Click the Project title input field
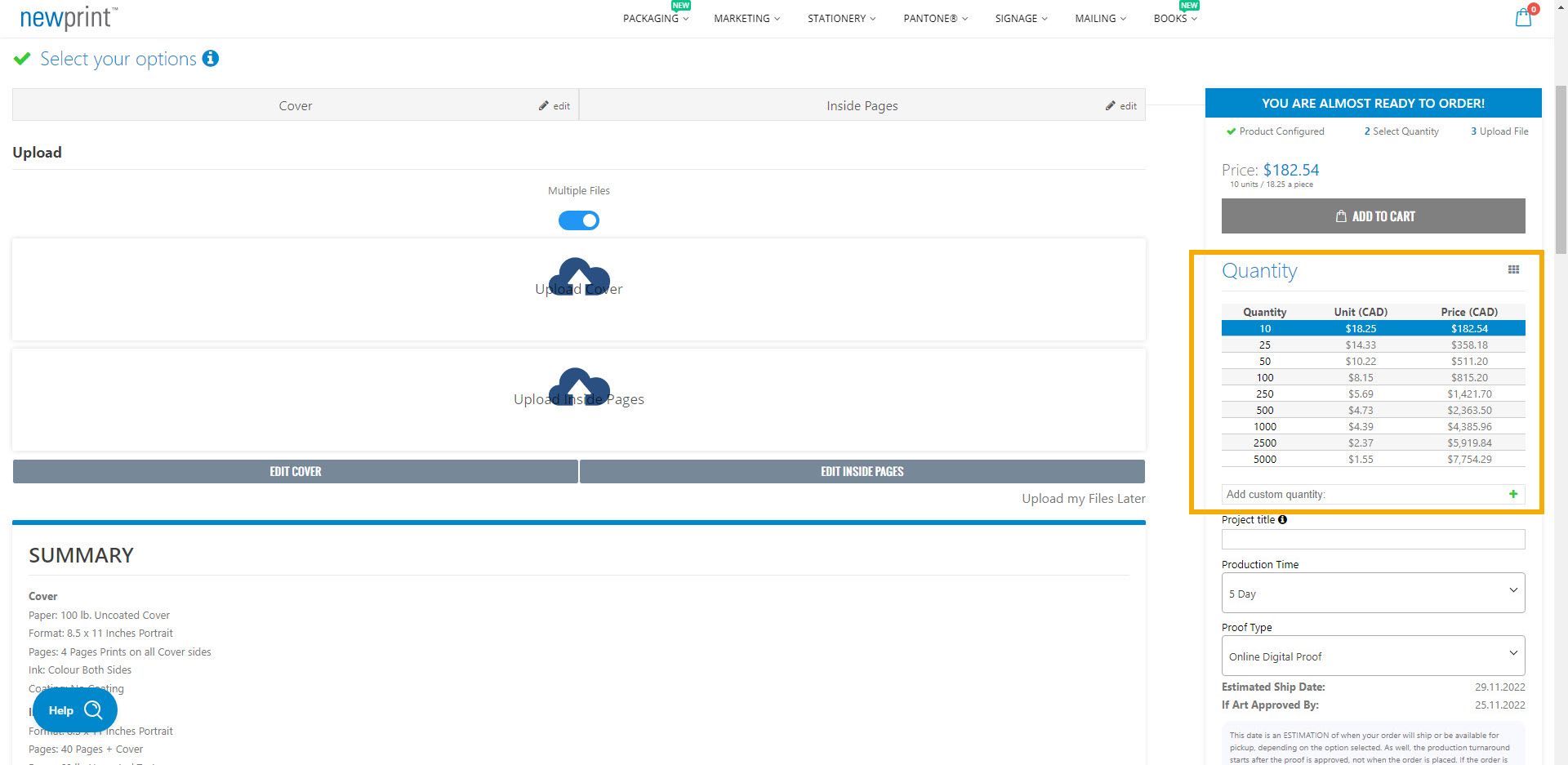Image resolution: width=1568 pixels, height=765 pixels. tap(1373, 539)
